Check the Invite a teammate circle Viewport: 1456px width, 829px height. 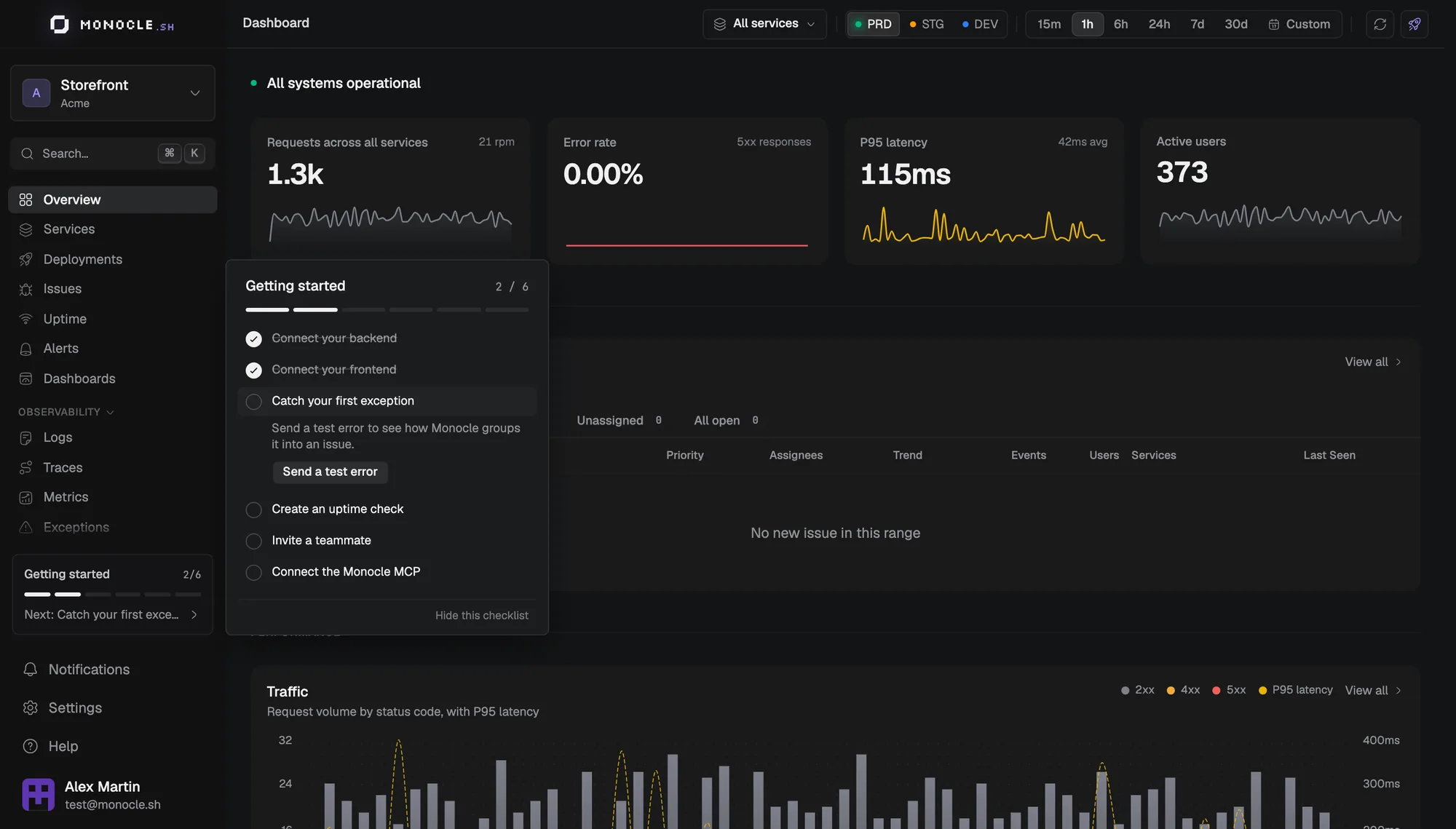253,542
